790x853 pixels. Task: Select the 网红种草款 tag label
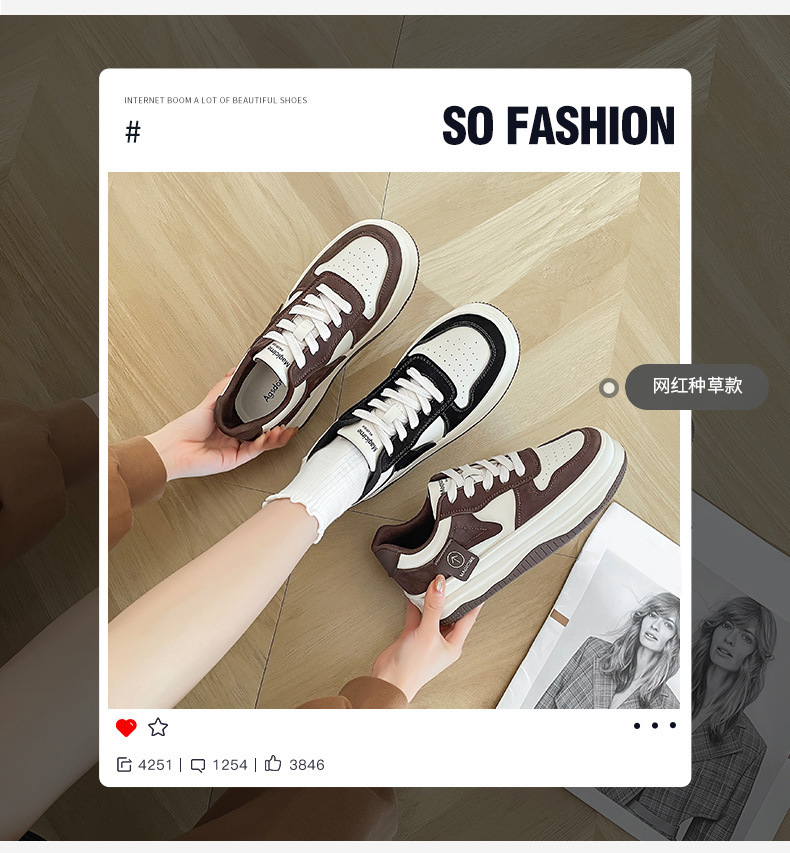coord(697,386)
